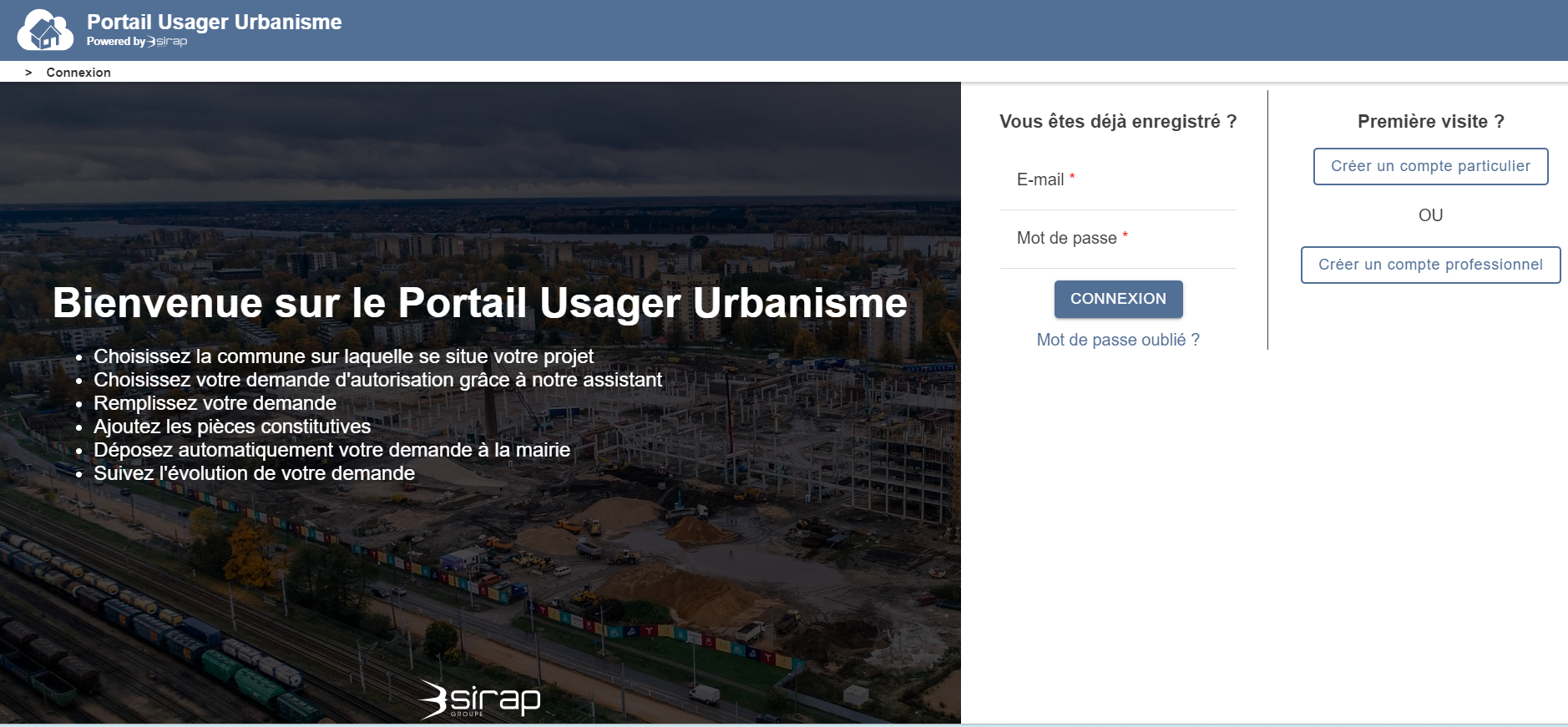Open the Connexion breadcrumb item
Viewport: 1568px width, 727px height.
(78, 73)
